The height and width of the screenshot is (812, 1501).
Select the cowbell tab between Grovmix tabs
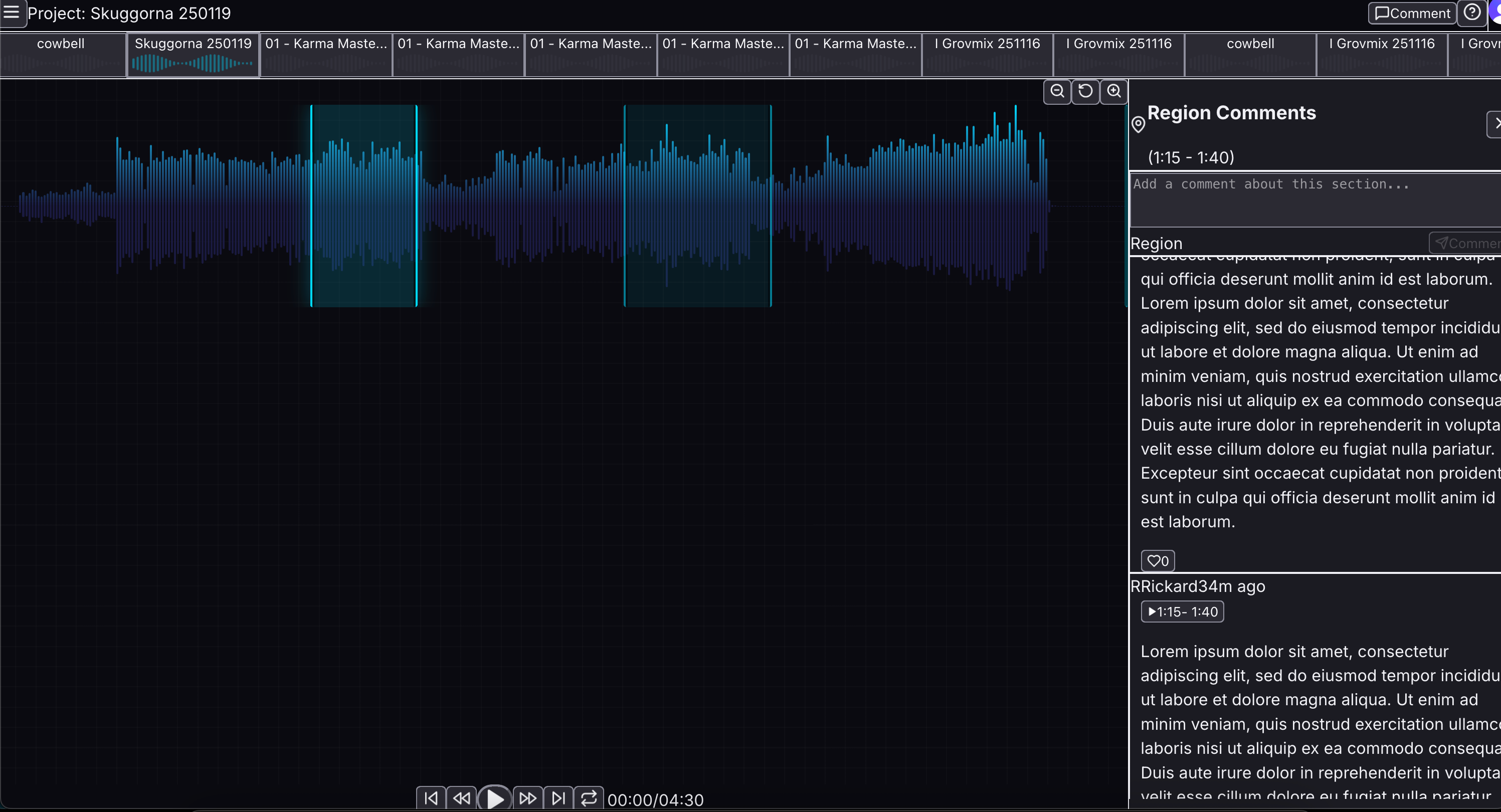[x=1250, y=55]
